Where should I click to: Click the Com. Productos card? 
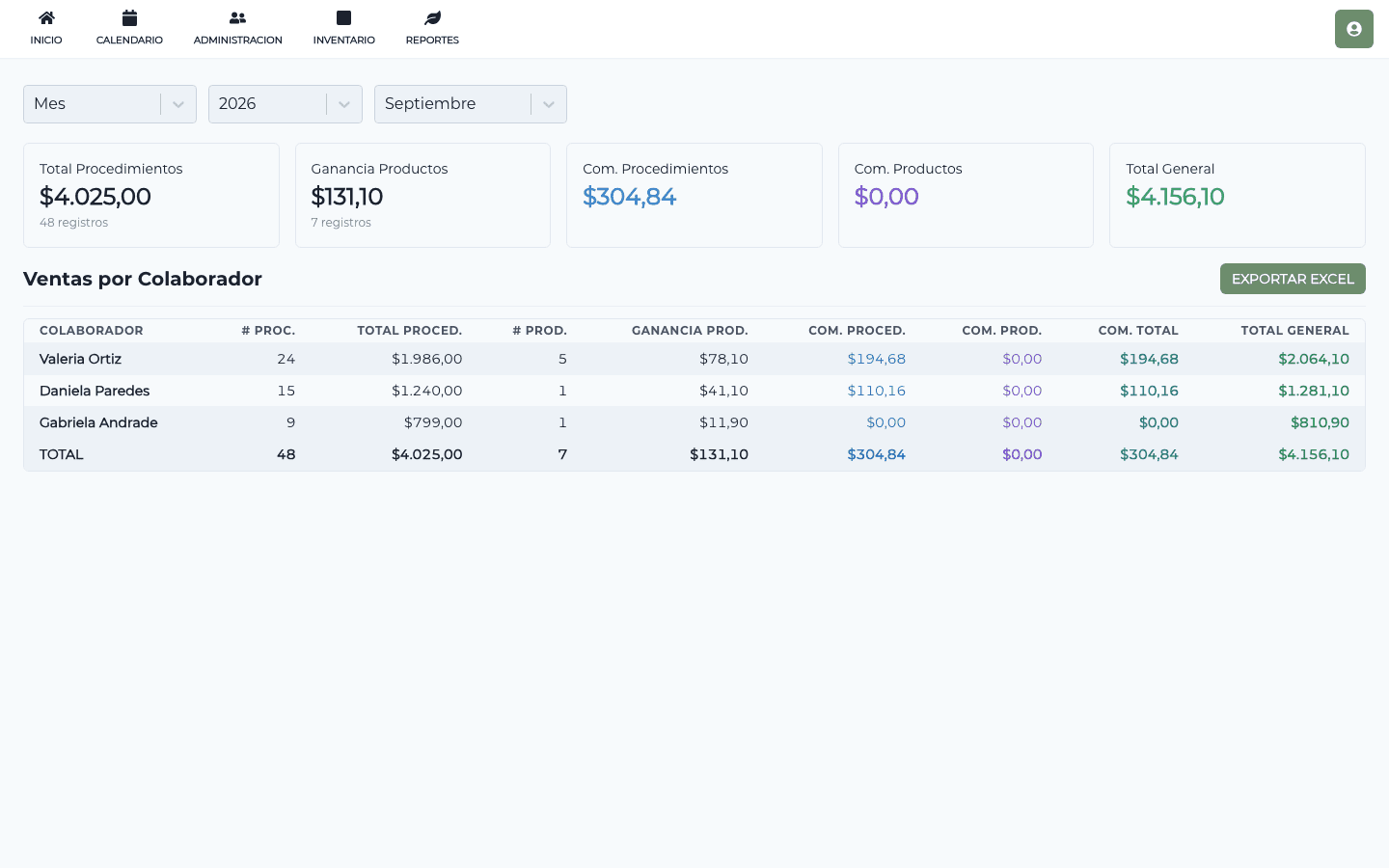click(966, 196)
